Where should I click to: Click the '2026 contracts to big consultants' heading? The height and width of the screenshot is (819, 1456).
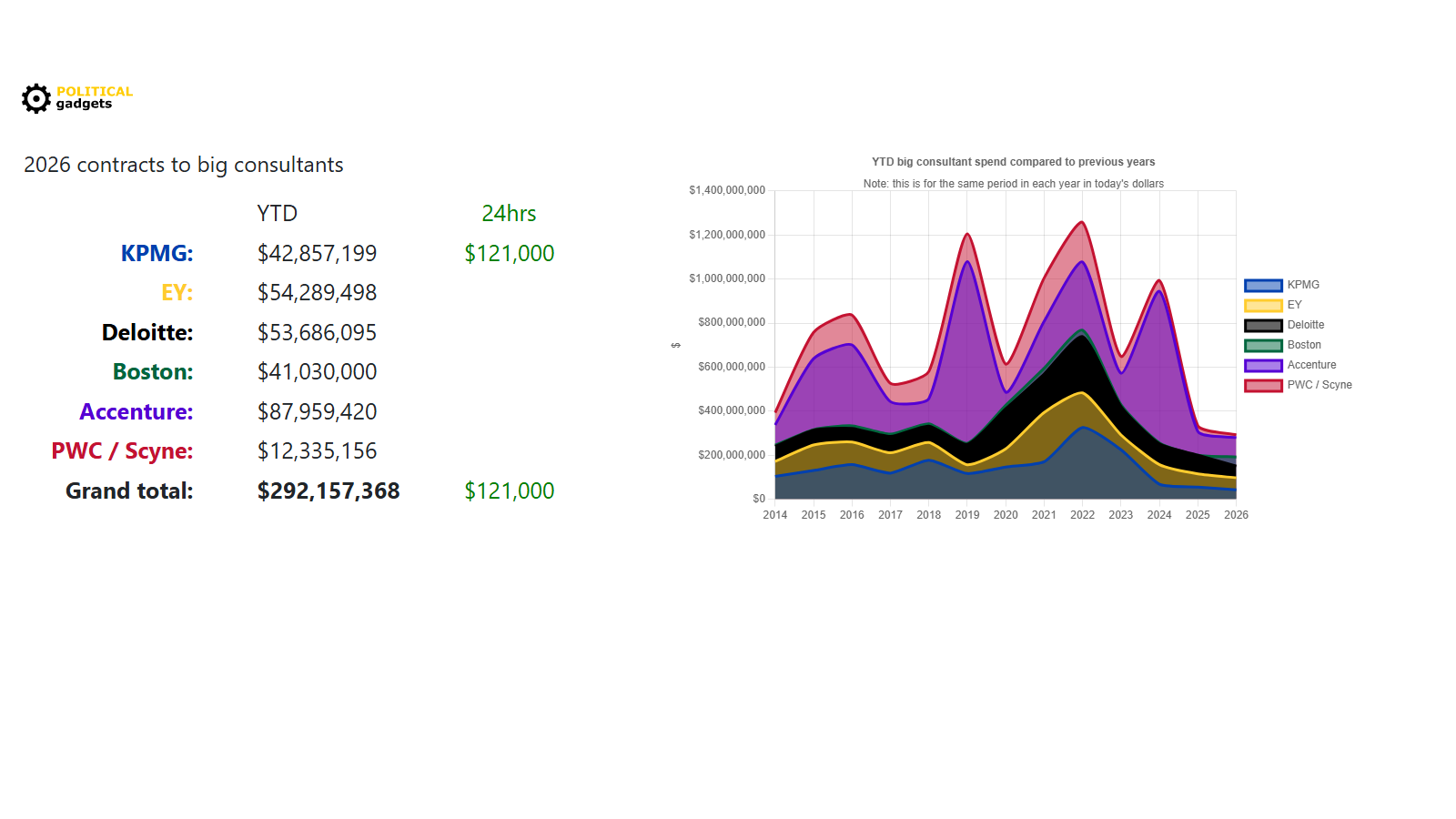[x=184, y=165]
